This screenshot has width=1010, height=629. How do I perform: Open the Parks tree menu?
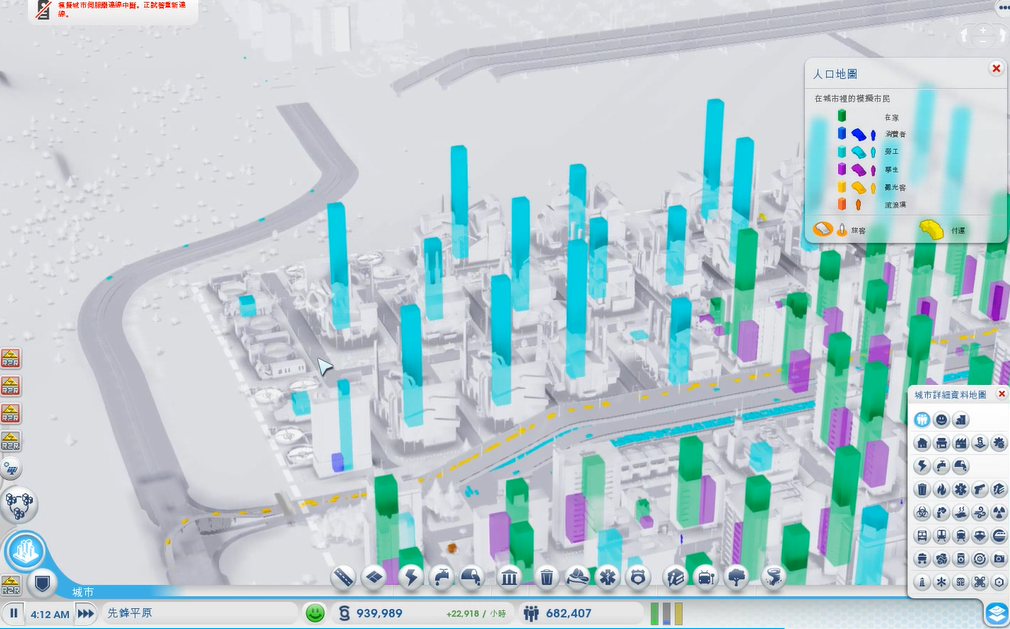pos(737,577)
